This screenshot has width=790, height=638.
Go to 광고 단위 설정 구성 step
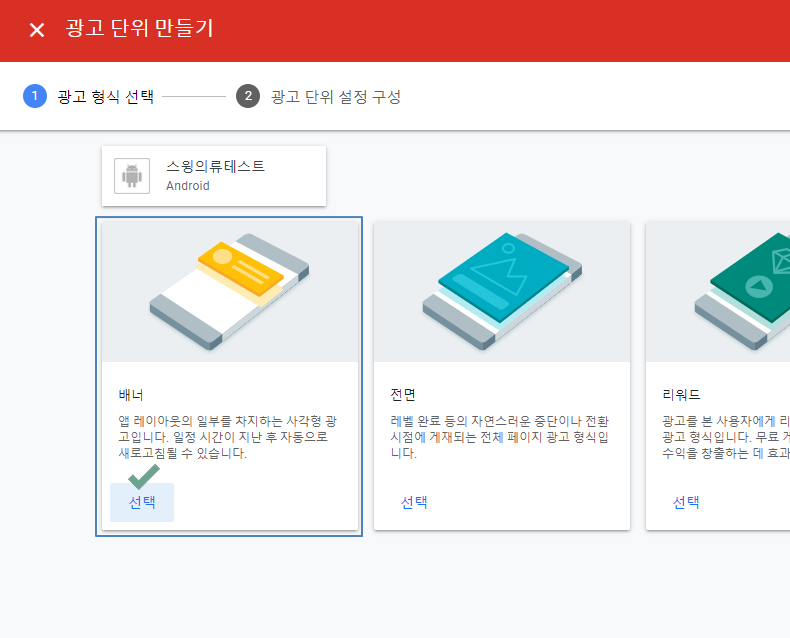point(336,97)
